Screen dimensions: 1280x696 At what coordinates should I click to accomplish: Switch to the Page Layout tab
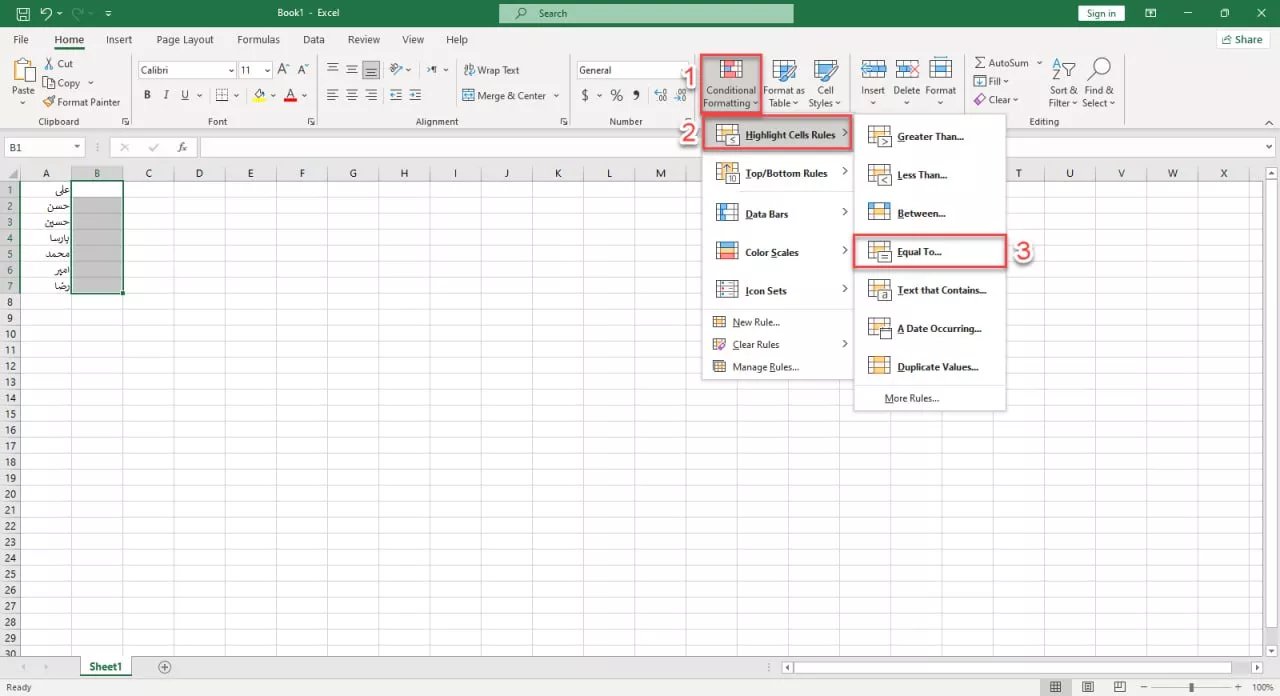185,40
